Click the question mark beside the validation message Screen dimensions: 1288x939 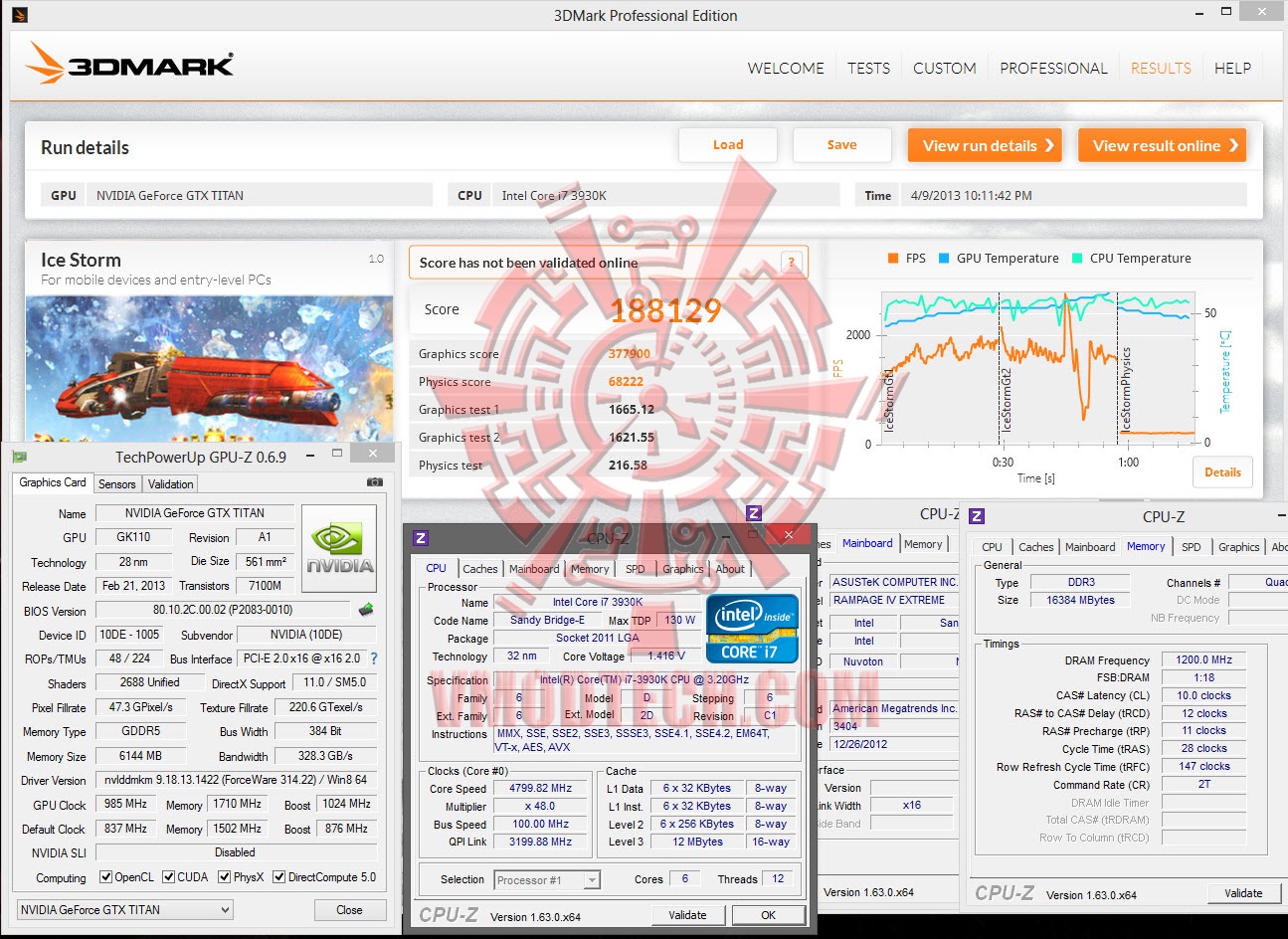point(792,263)
